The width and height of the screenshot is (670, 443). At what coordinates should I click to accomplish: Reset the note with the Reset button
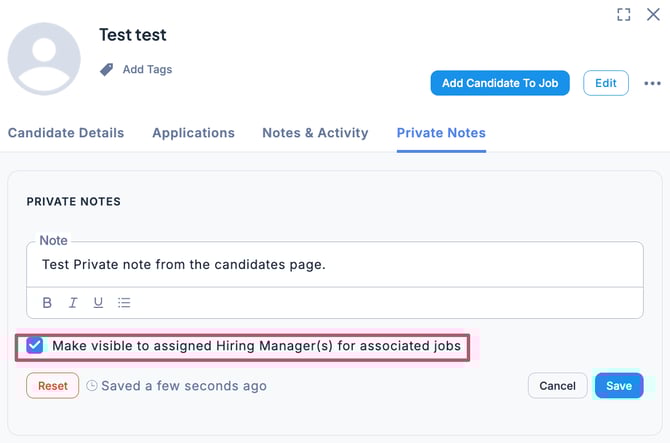pyautogui.click(x=52, y=386)
